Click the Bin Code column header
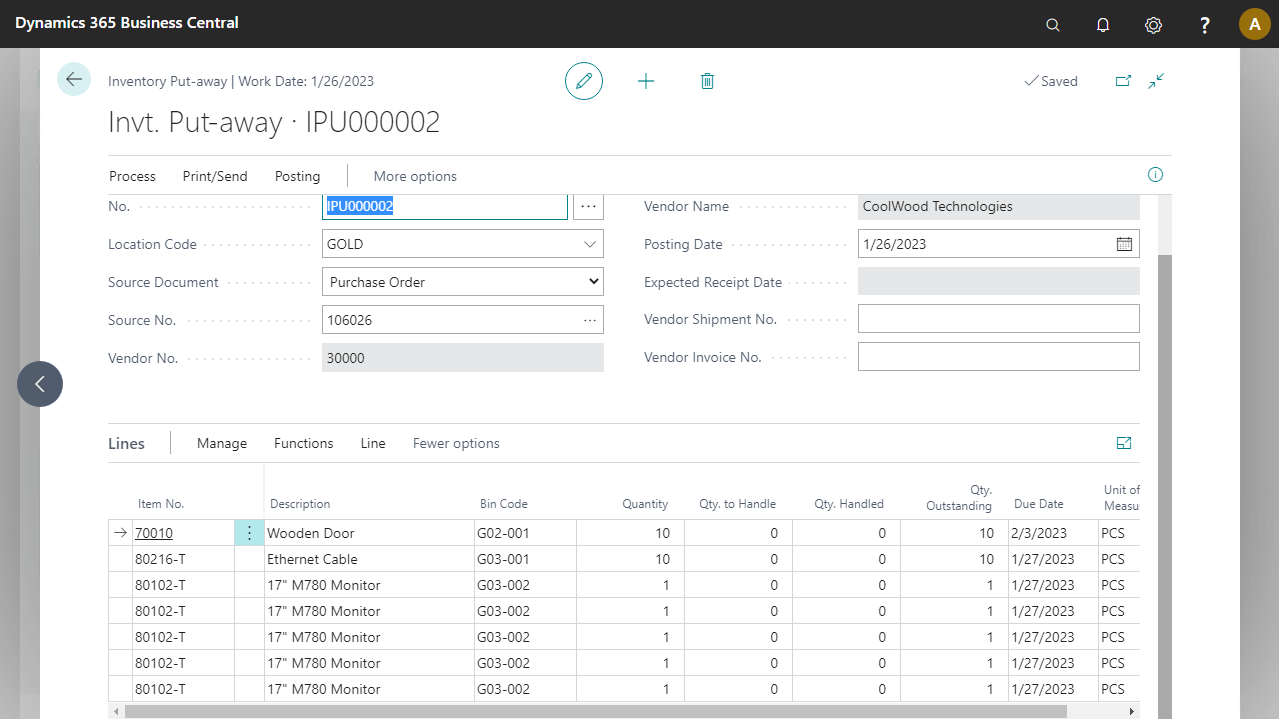This screenshot has width=1280, height=720. pos(504,504)
